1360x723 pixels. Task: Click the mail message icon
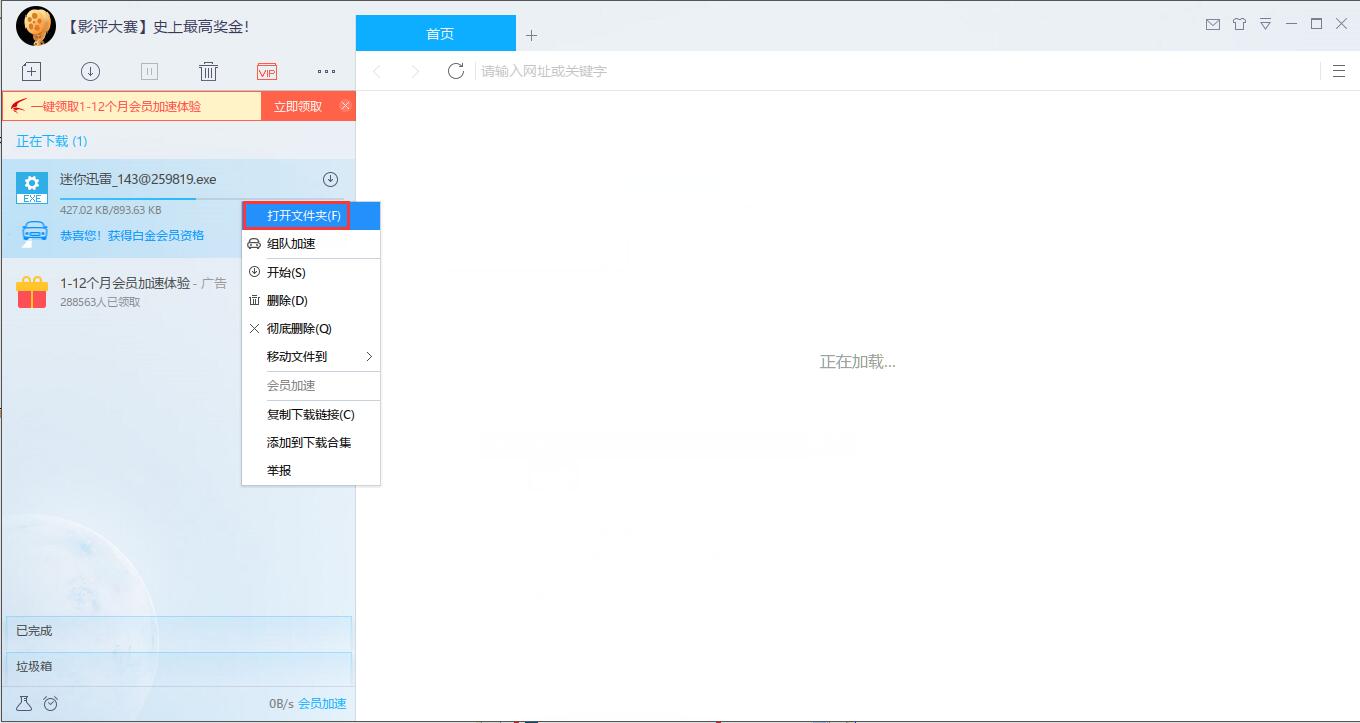click(1212, 24)
